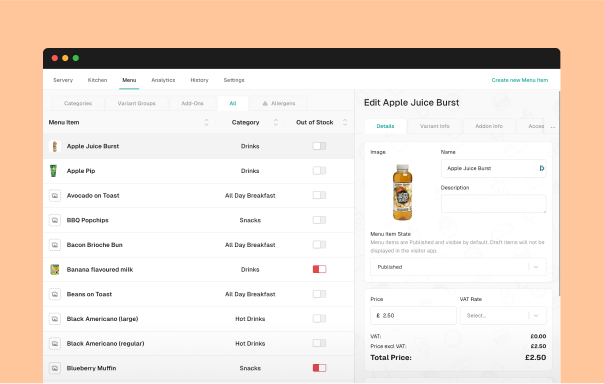The height and width of the screenshot is (384, 604).
Task: Toggle Out of Stock for Bacon Brioche Bun
Action: (319, 245)
